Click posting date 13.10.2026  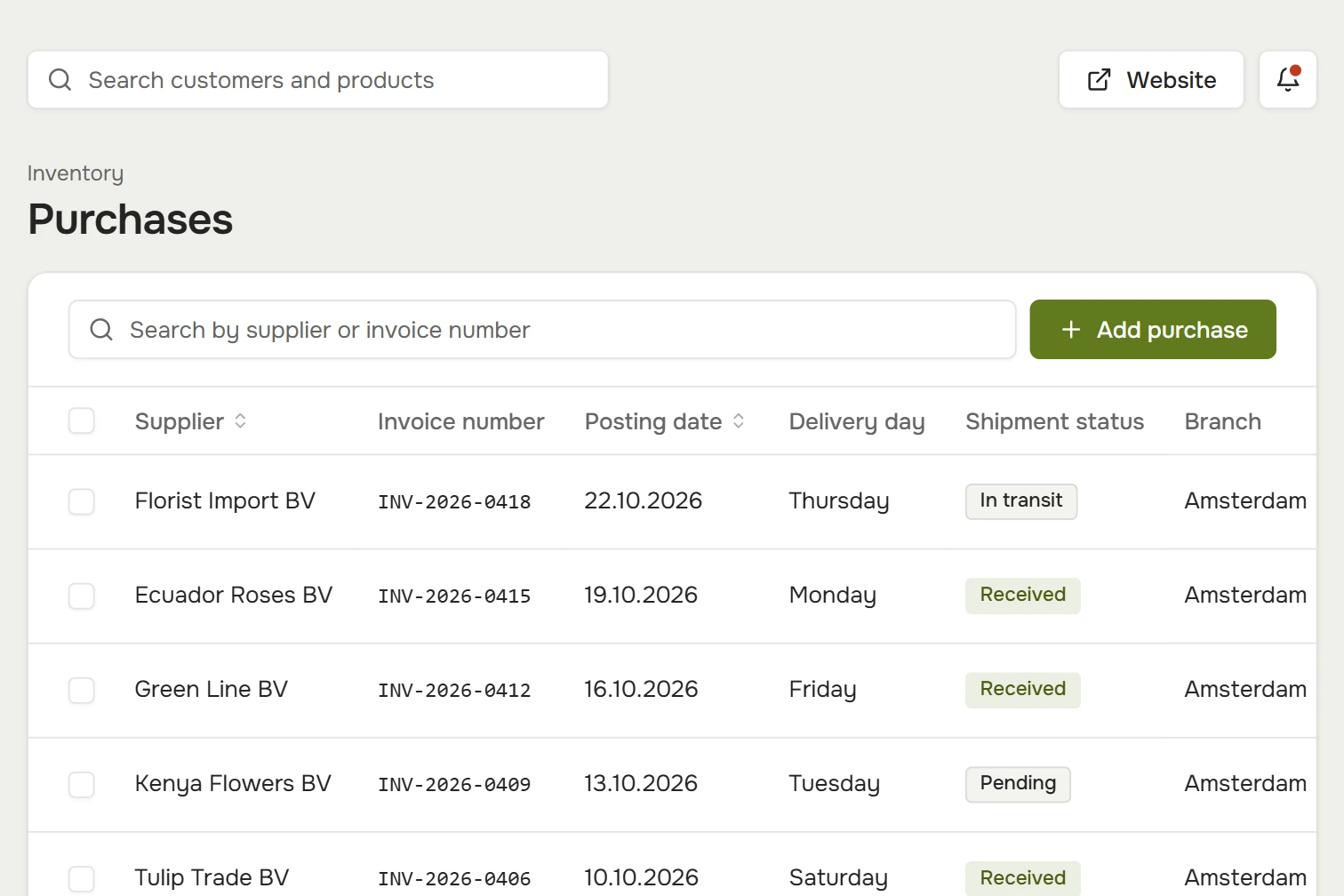click(x=641, y=783)
